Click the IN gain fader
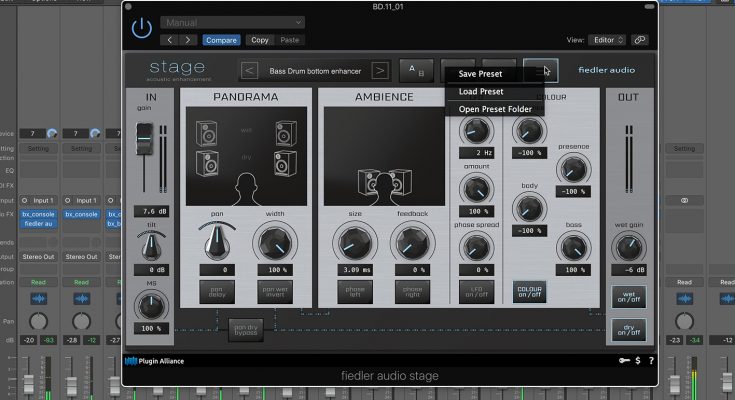 point(146,138)
